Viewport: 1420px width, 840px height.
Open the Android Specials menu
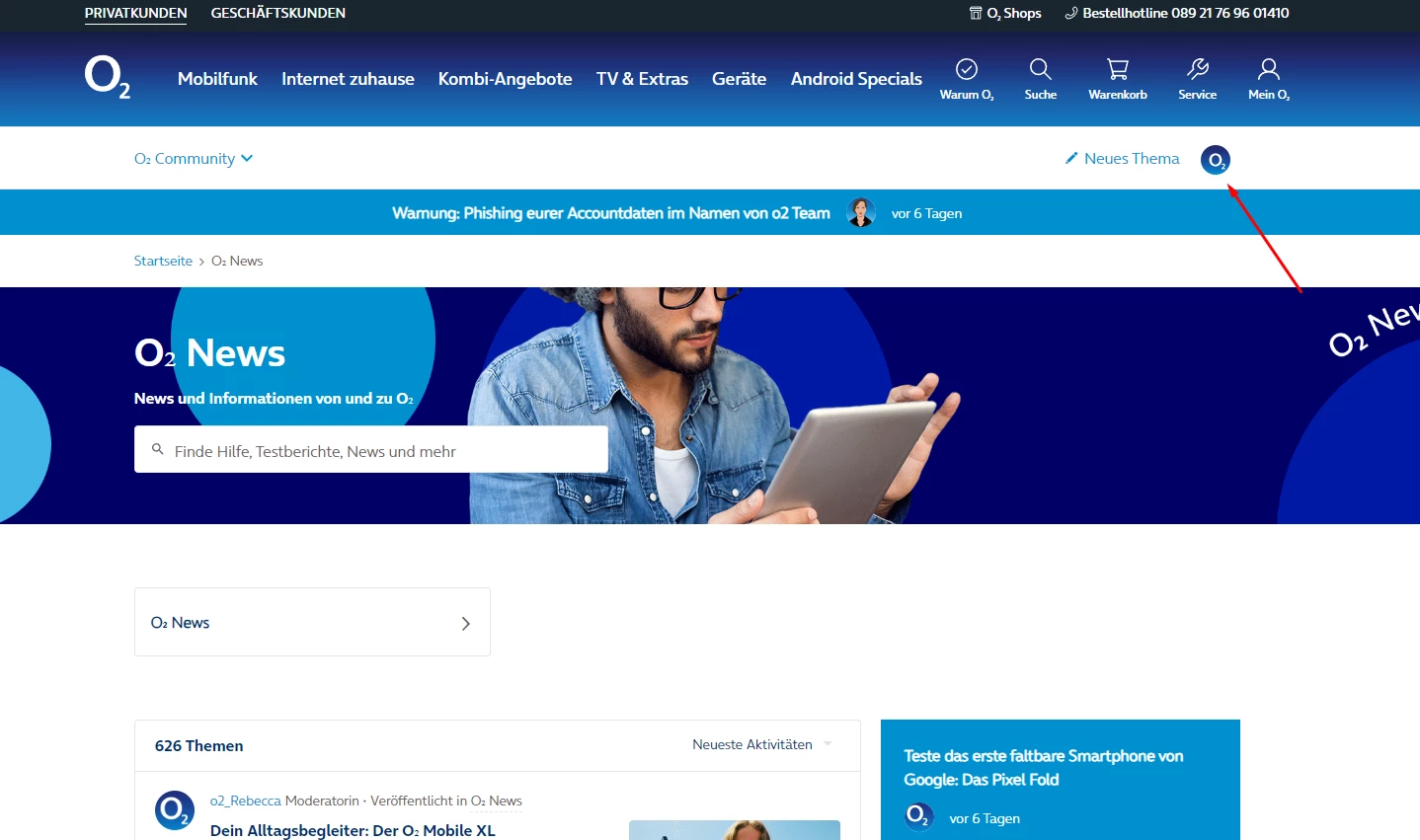(x=856, y=79)
